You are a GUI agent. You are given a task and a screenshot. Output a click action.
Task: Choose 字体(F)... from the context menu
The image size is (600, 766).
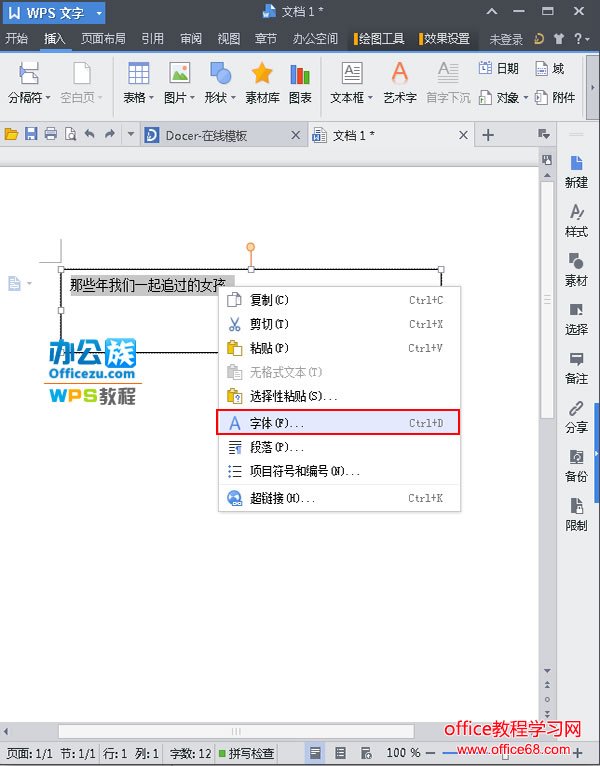click(338, 423)
